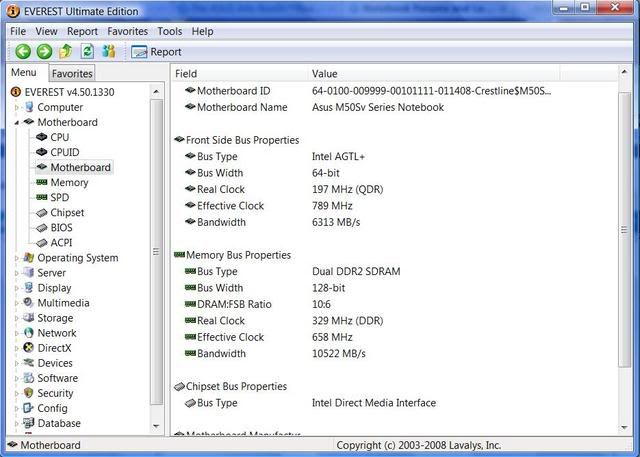Open the Tools menu
Screen dimensions: 640x457
(170, 31)
